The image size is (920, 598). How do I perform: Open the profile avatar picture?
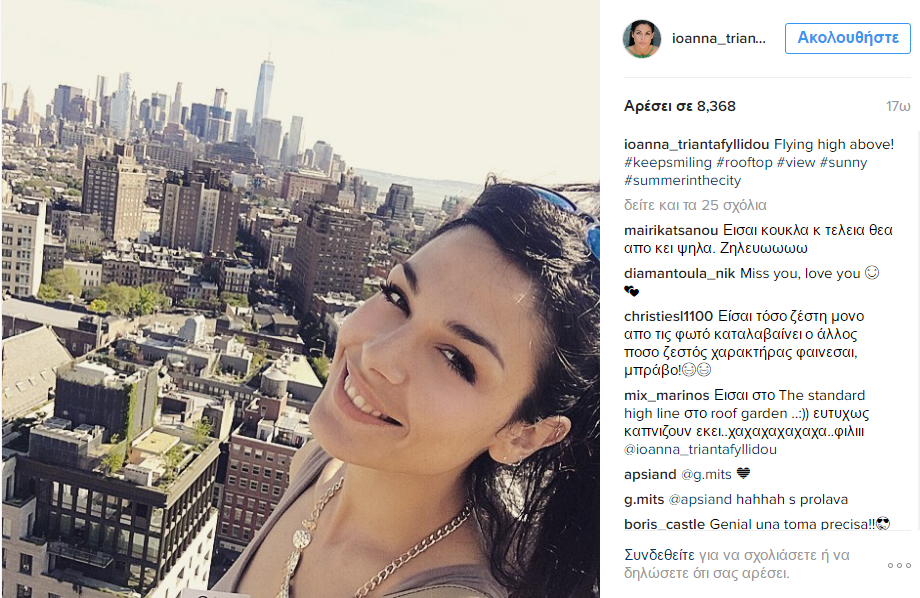tap(641, 39)
